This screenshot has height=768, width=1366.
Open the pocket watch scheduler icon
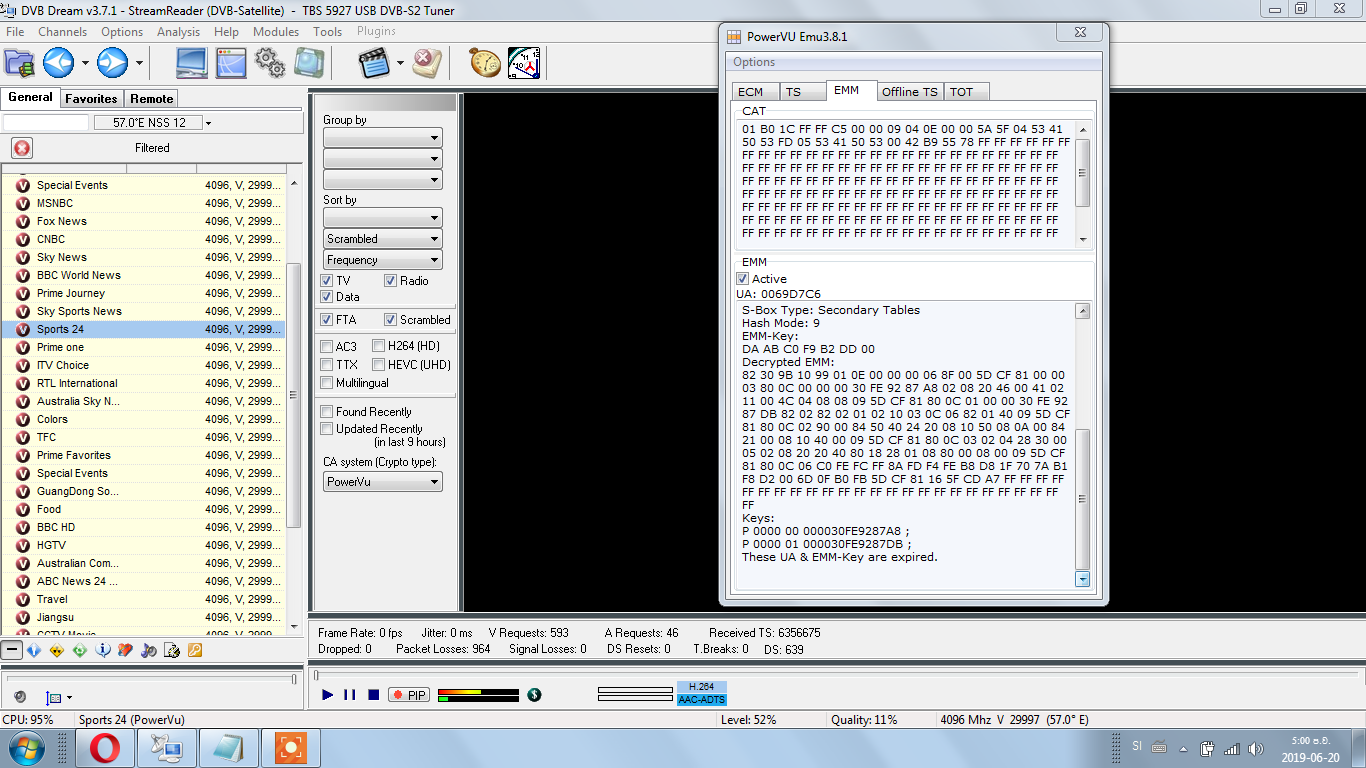[x=485, y=63]
